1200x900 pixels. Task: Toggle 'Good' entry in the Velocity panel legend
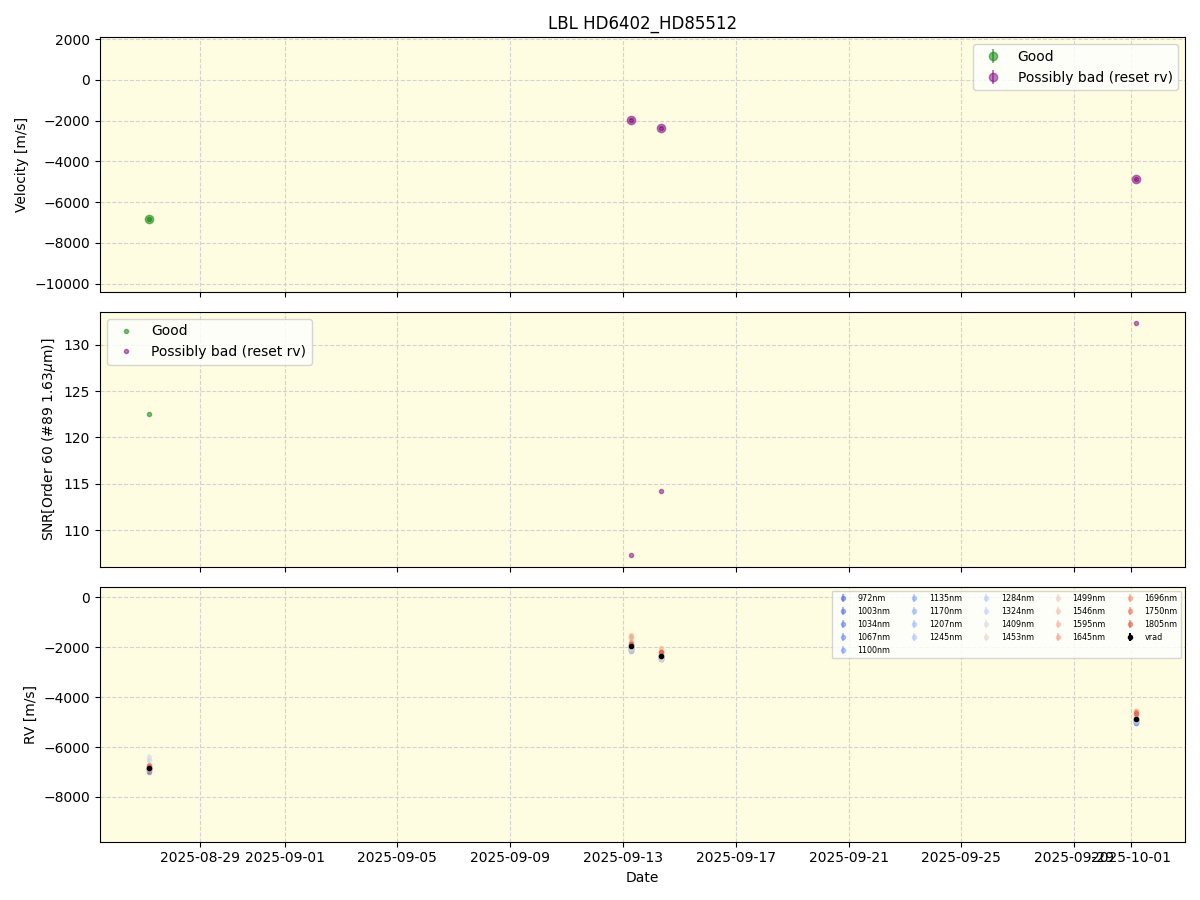click(x=1034, y=56)
